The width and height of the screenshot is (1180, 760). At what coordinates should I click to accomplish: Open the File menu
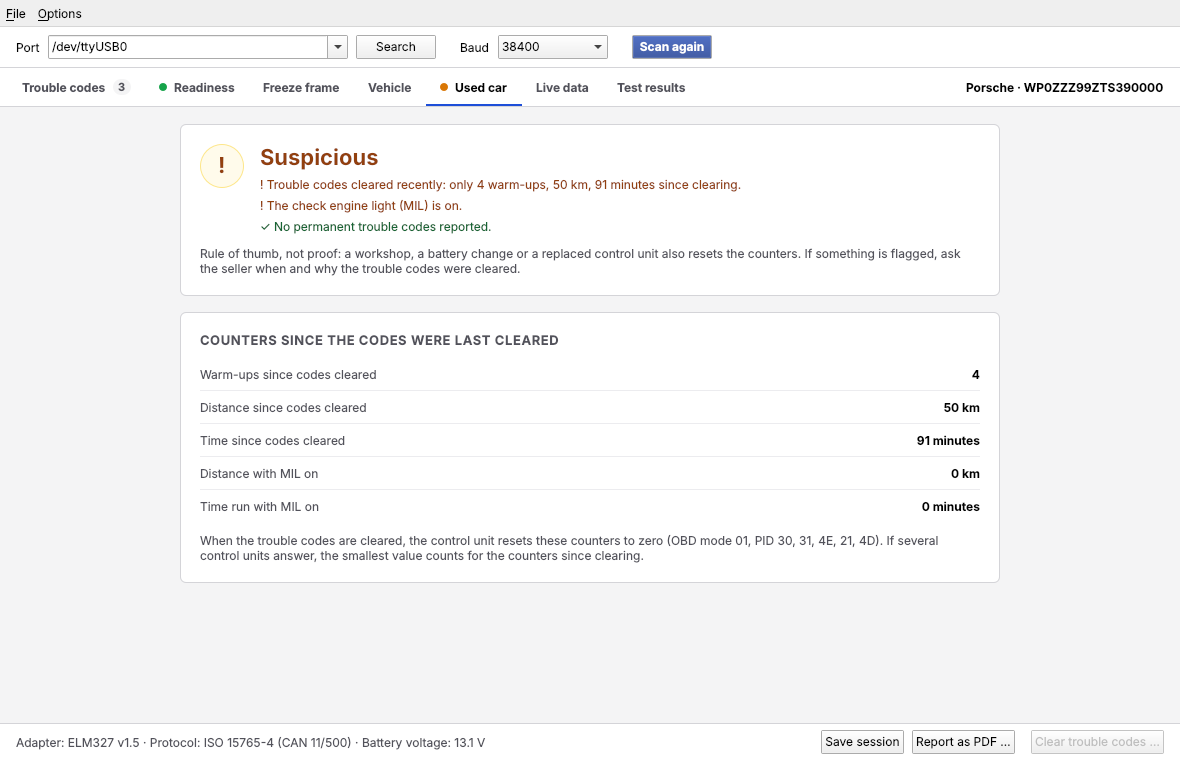coord(16,14)
